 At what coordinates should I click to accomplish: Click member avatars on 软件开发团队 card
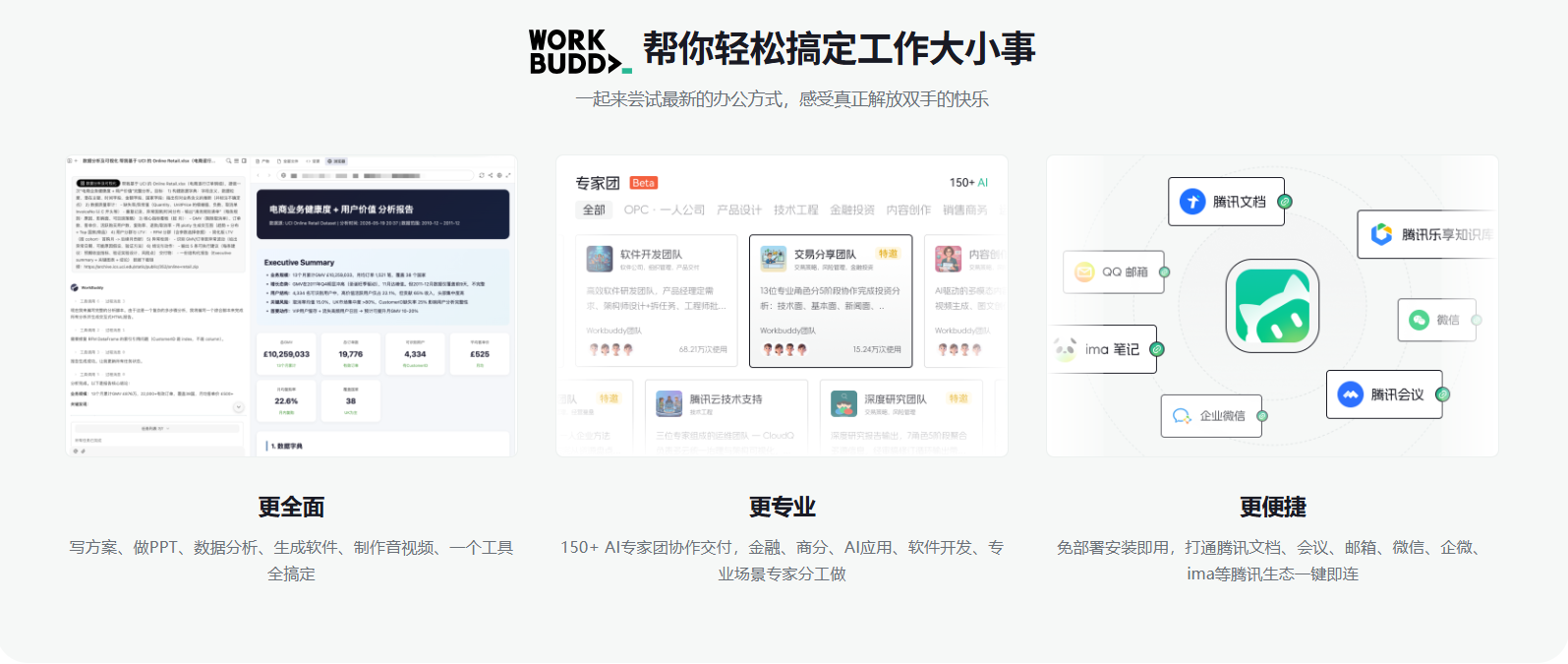pos(610,349)
